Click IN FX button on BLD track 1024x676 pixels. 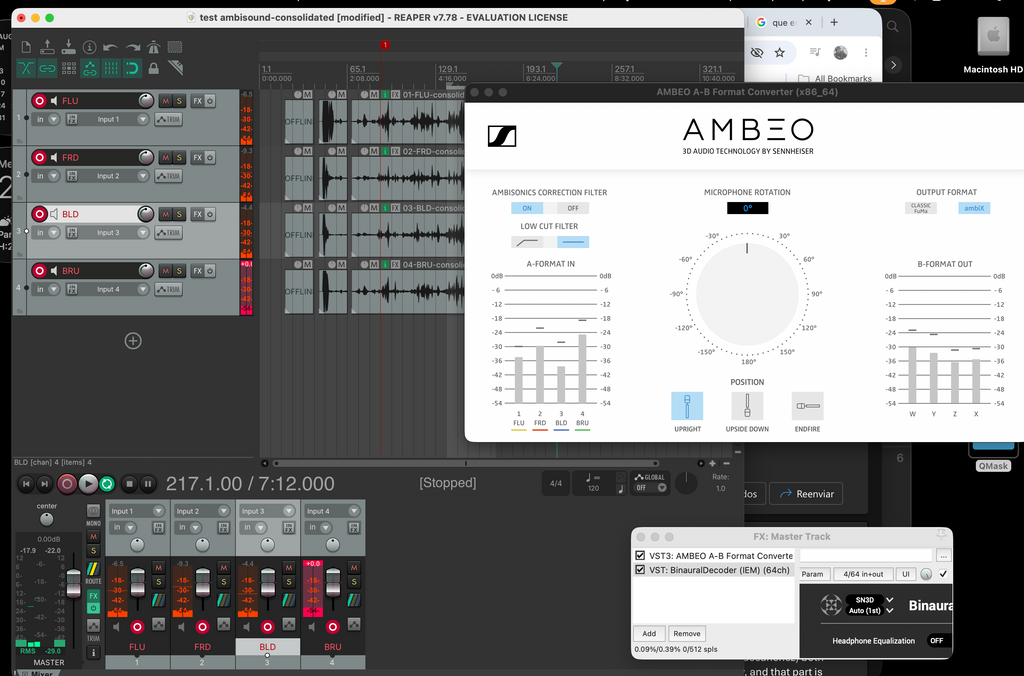[72, 233]
